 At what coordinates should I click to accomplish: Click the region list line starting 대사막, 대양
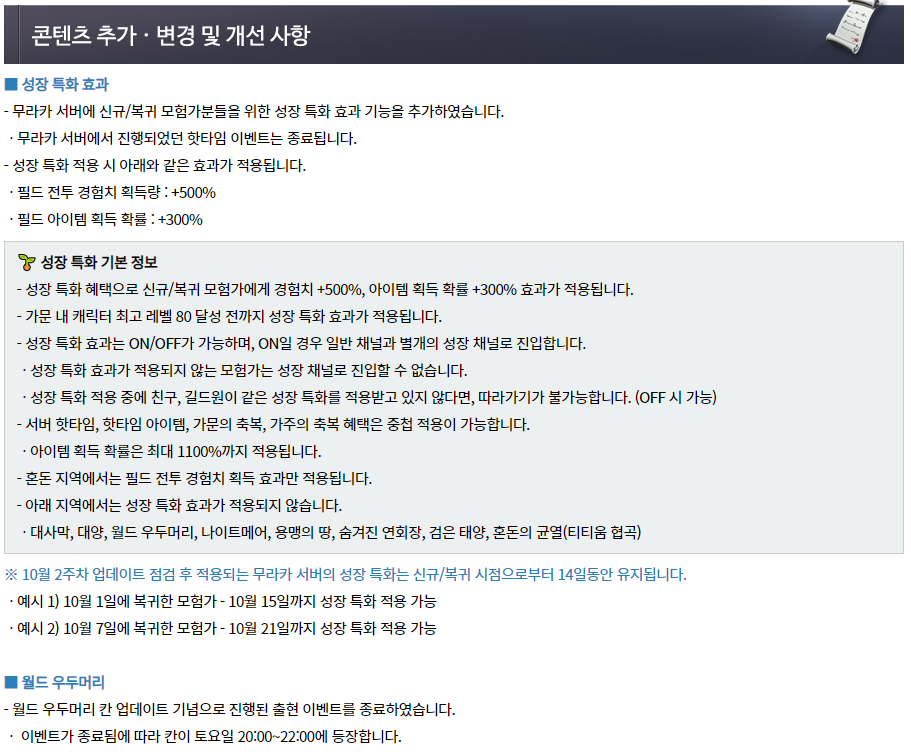[332, 532]
